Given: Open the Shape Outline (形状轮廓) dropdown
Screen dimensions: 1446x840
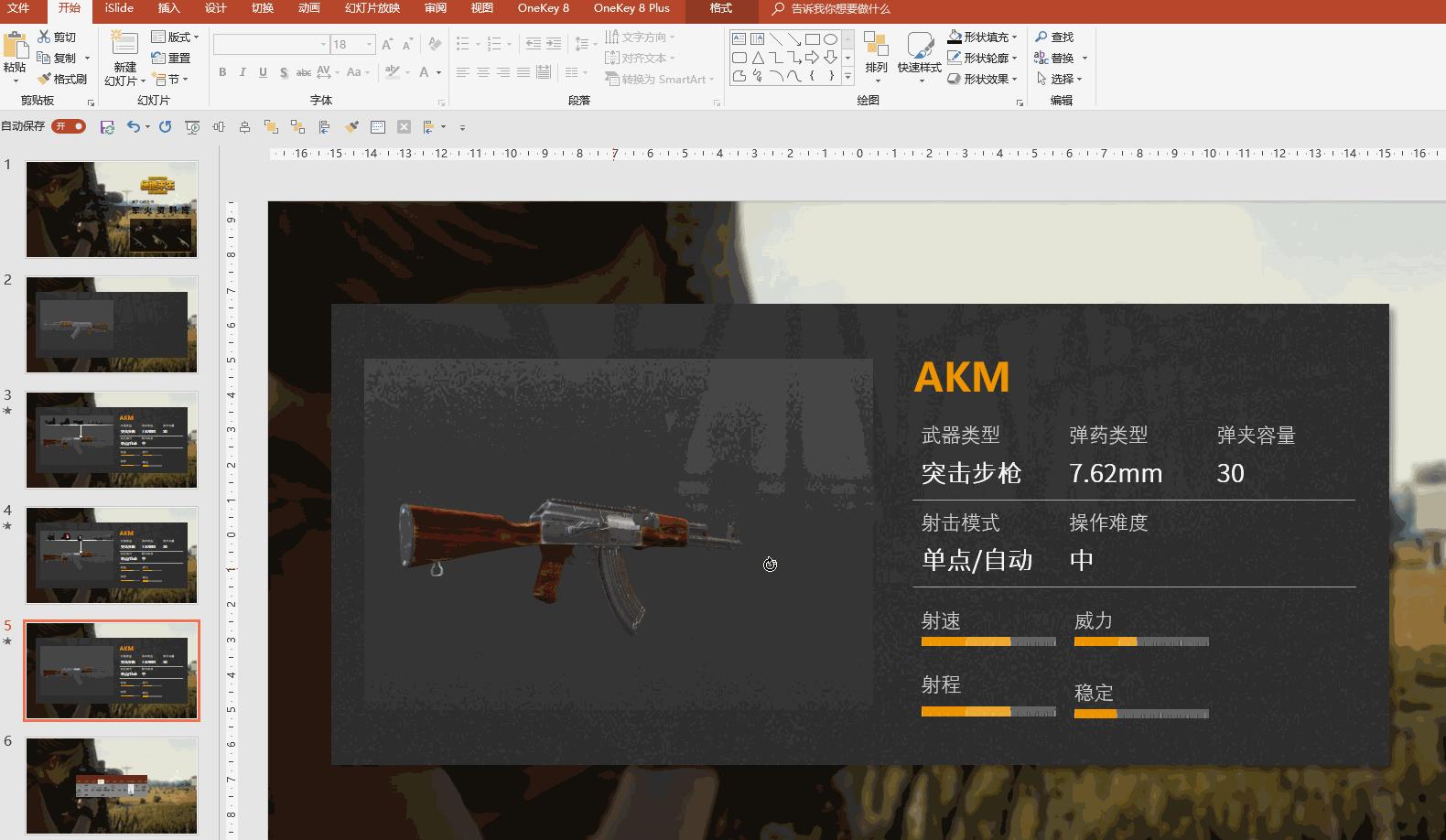Looking at the screenshot, I should point(982,59).
